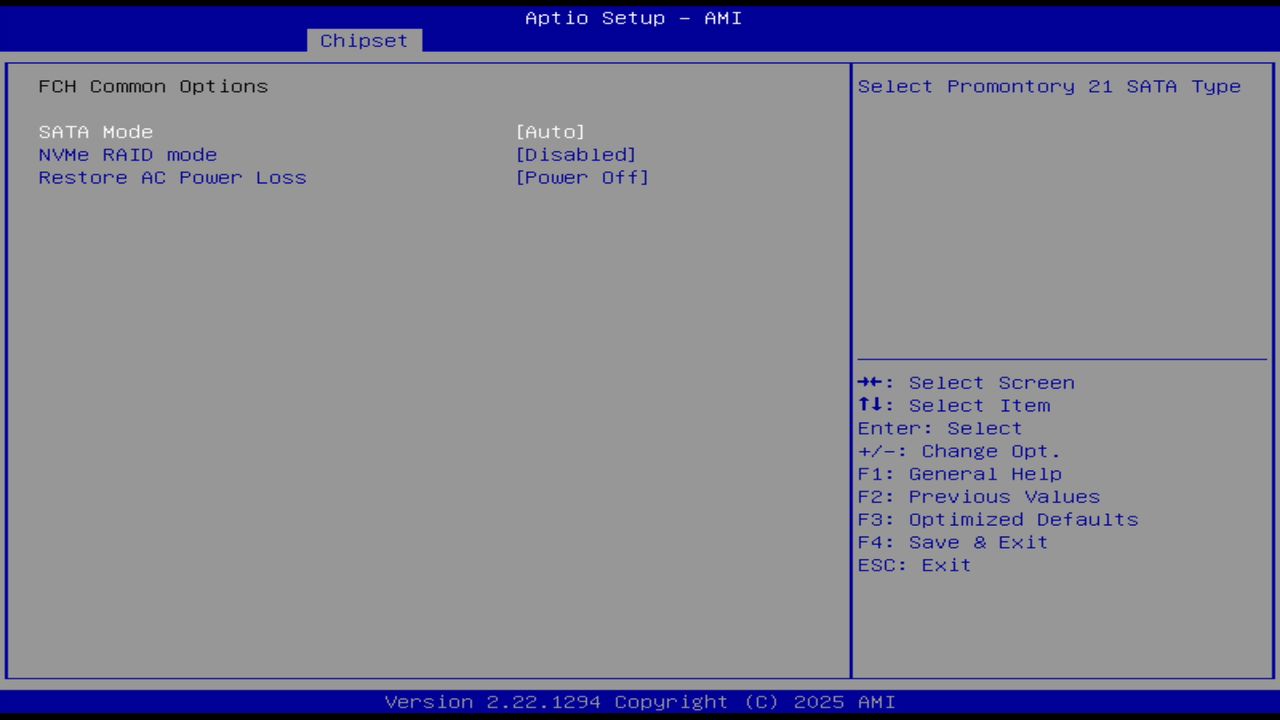The width and height of the screenshot is (1280, 720).
Task: Select the Restore AC Power Loss entry
Action: point(172,177)
